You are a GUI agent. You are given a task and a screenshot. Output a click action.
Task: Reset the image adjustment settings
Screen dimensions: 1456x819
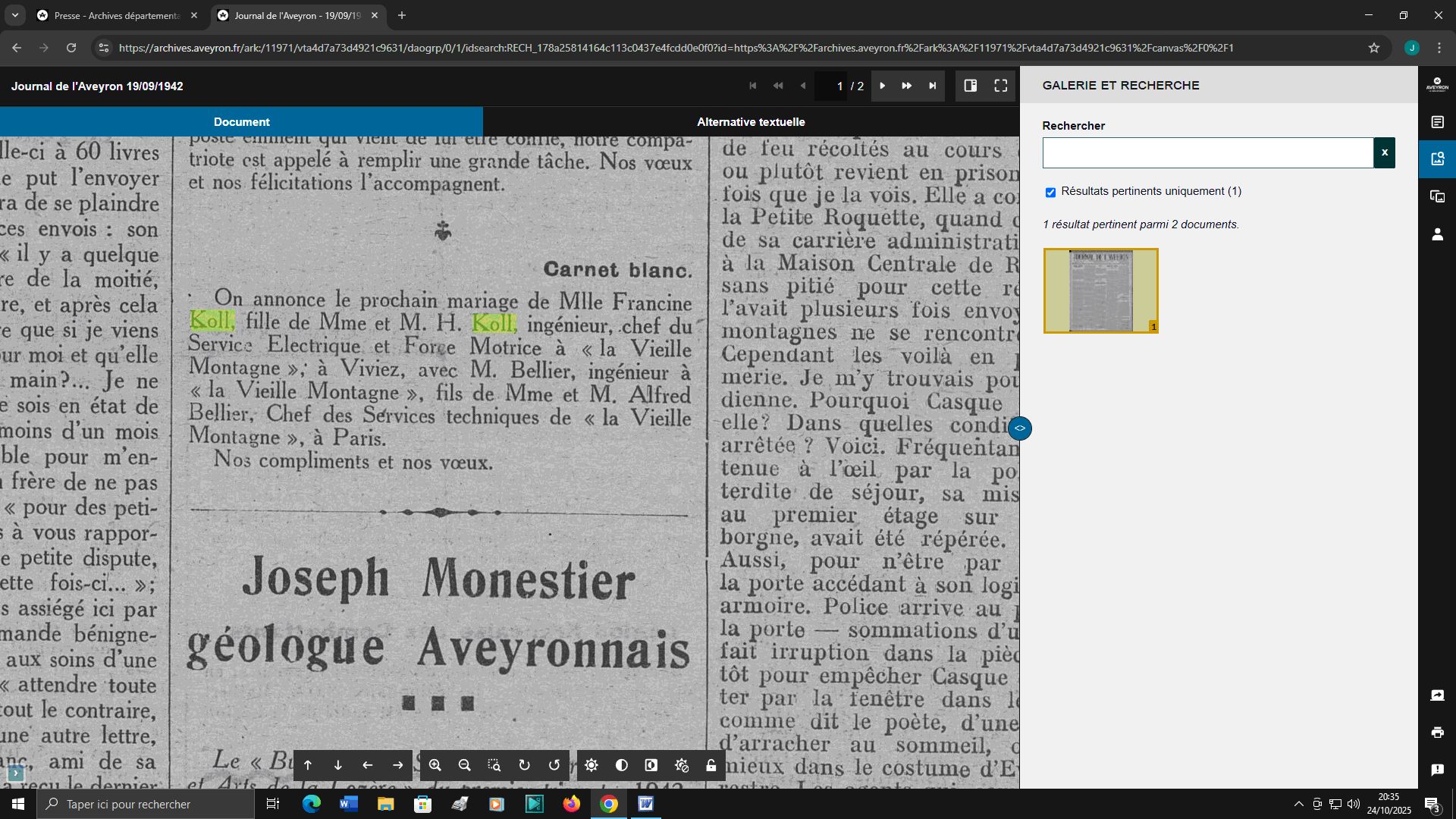click(681, 765)
